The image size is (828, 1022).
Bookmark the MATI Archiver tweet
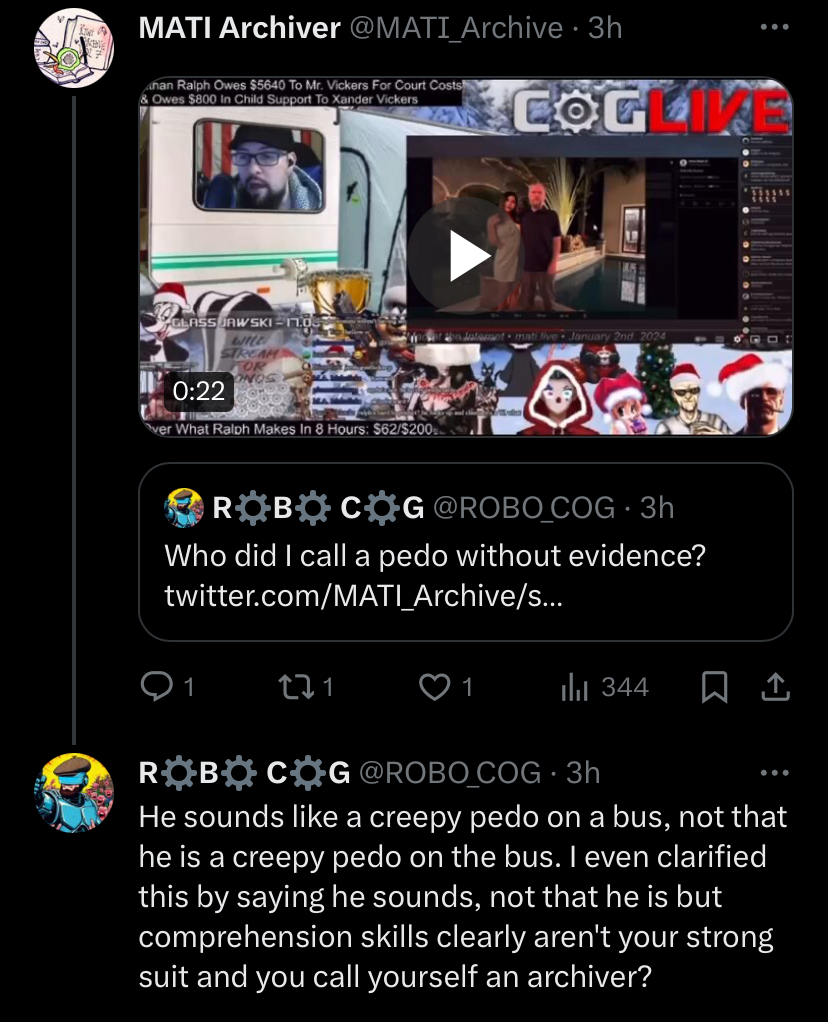pos(714,687)
